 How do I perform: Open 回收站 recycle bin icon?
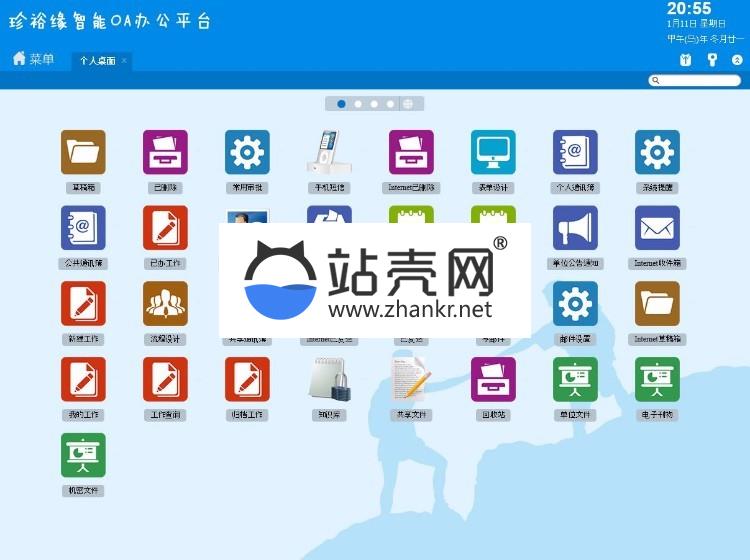[x=493, y=380]
